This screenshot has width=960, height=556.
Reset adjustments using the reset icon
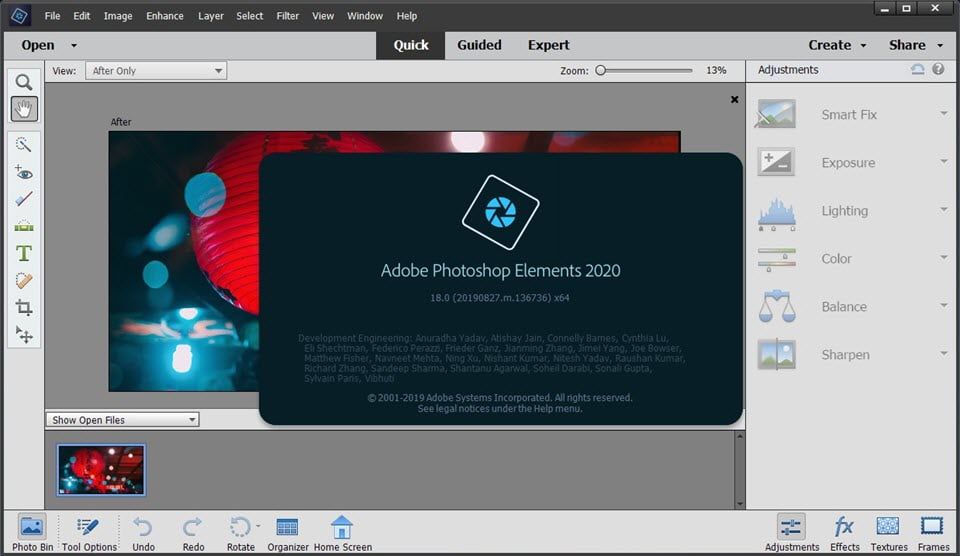coord(917,69)
